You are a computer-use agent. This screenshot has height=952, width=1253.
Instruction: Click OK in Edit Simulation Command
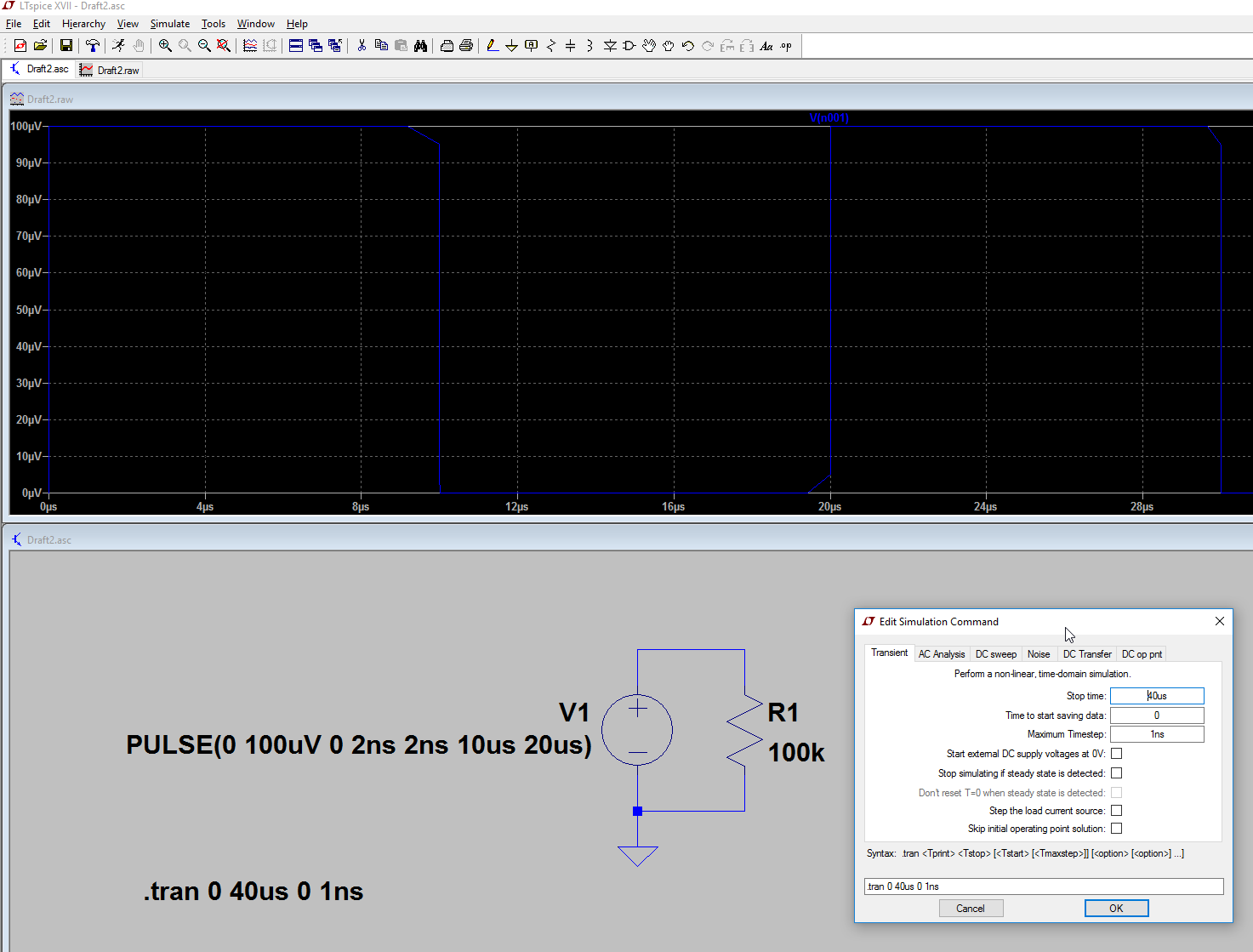coord(1116,909)
